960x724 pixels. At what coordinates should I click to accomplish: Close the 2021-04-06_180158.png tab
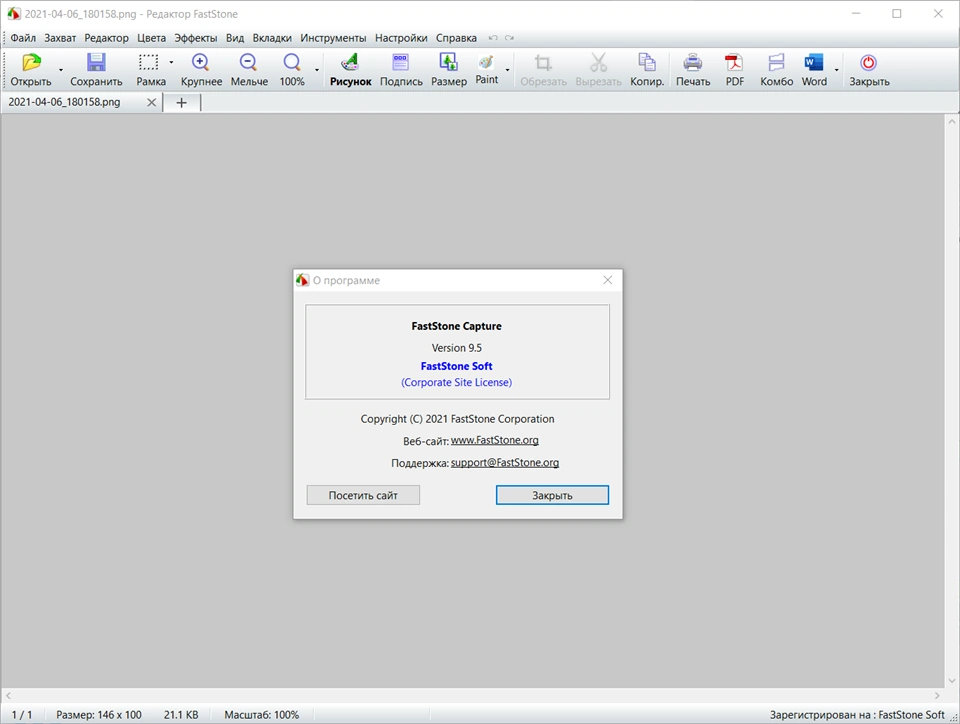pos(151,102)
